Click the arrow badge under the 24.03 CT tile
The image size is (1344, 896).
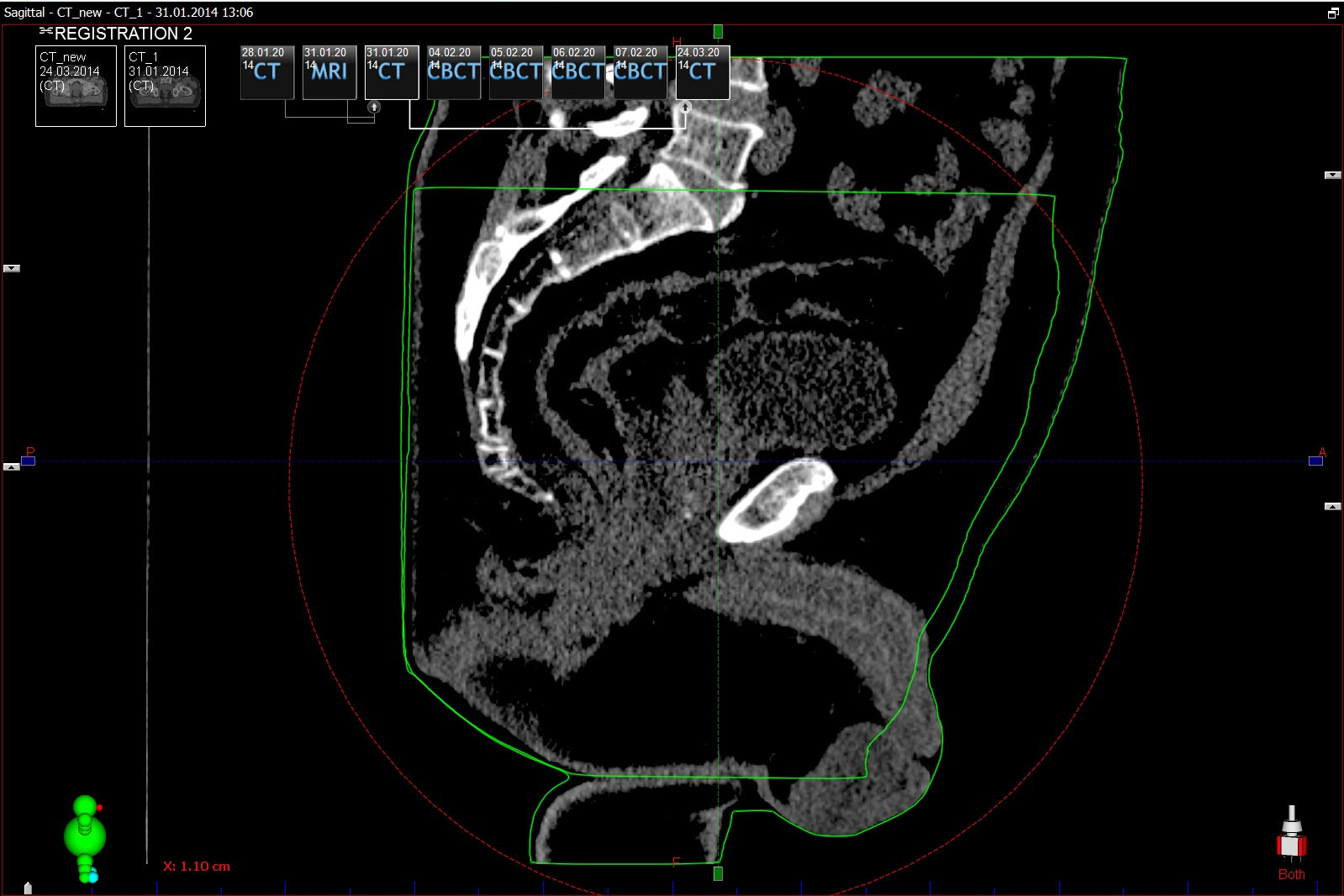tap(685, 107)
